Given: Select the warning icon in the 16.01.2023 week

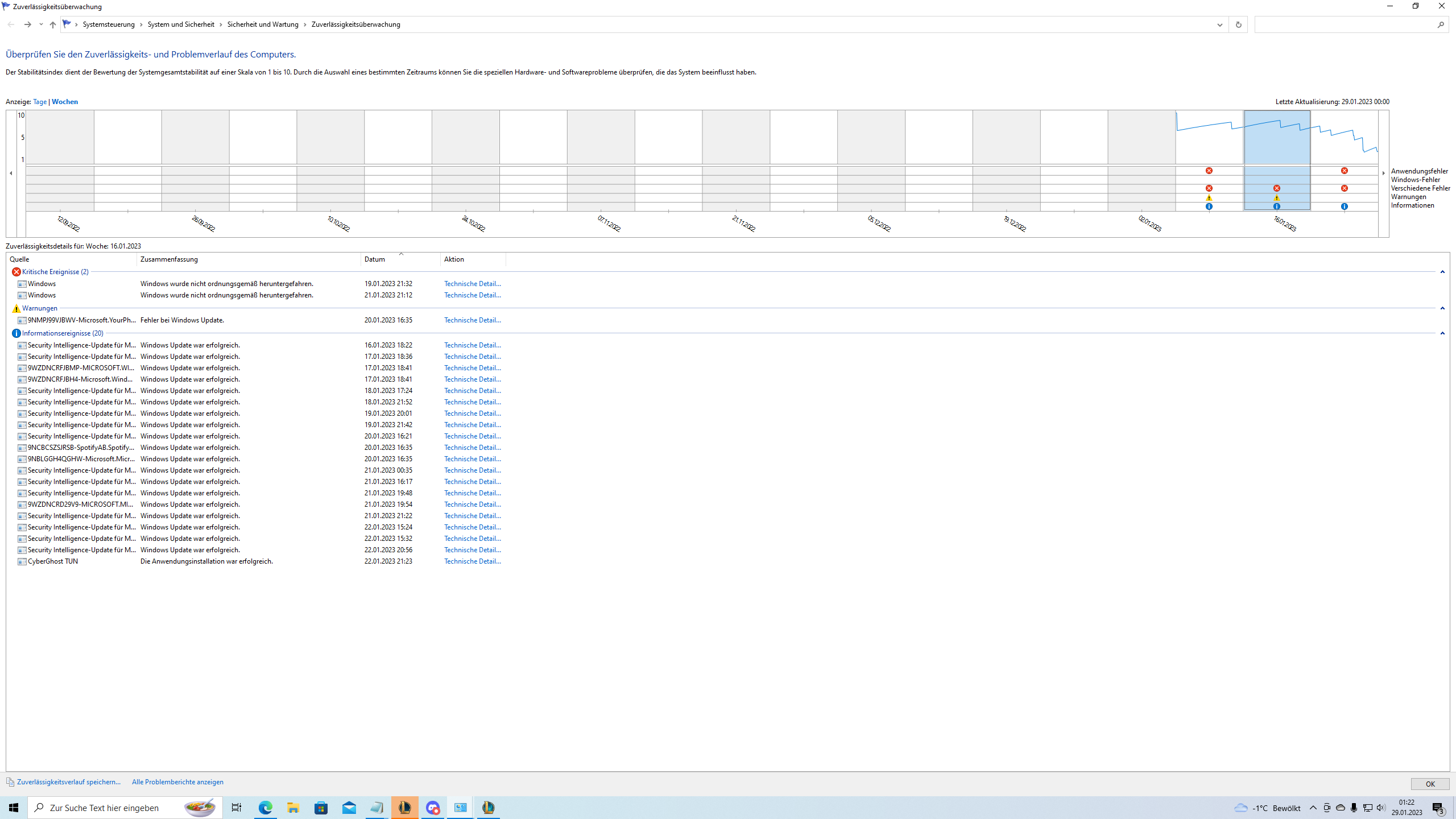Looking at the screenshot, I should [1277, 198].
